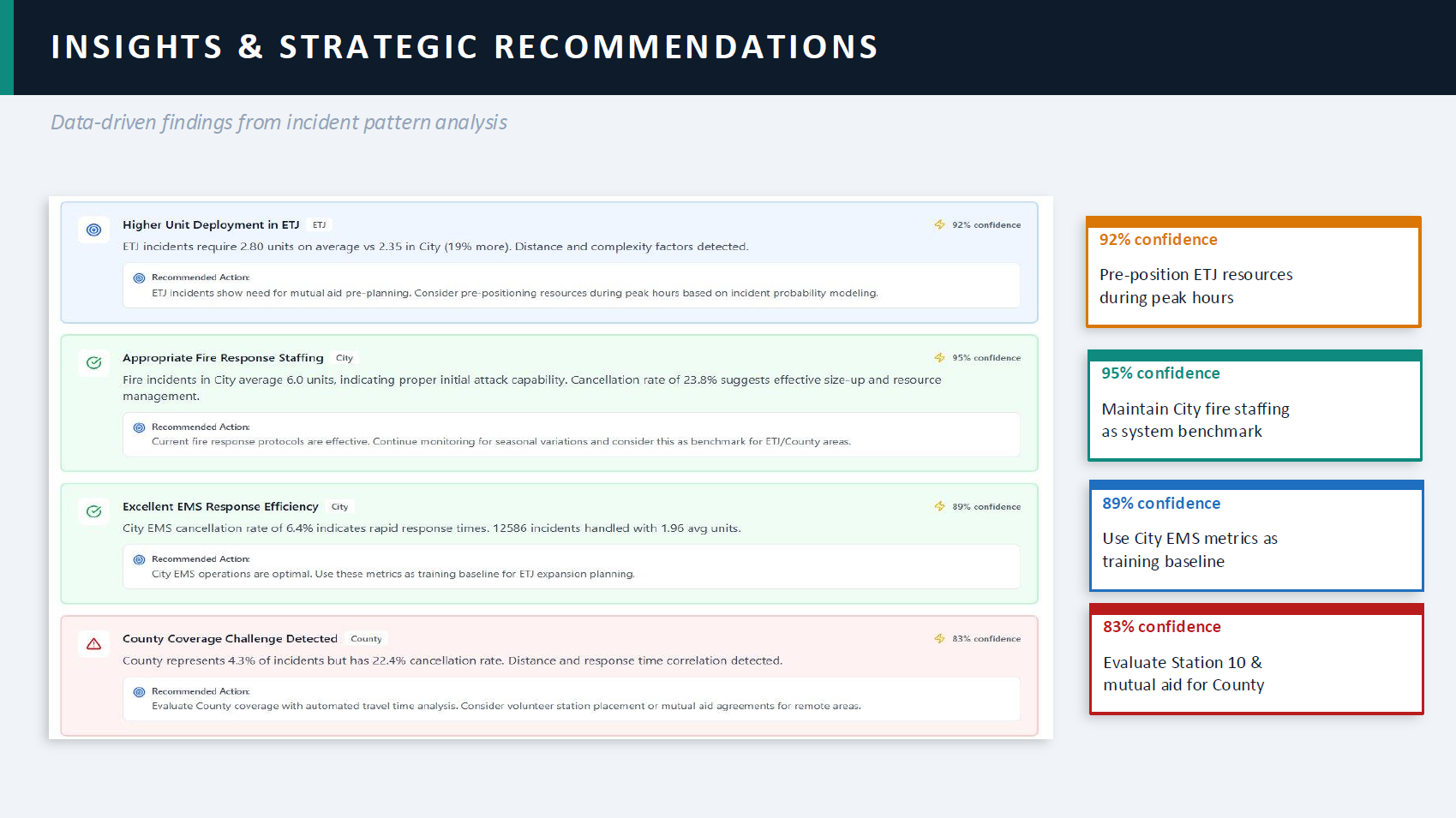Select the County tag beside County Coverage Challenge
1456x818 pixels.
pos(366,639)
